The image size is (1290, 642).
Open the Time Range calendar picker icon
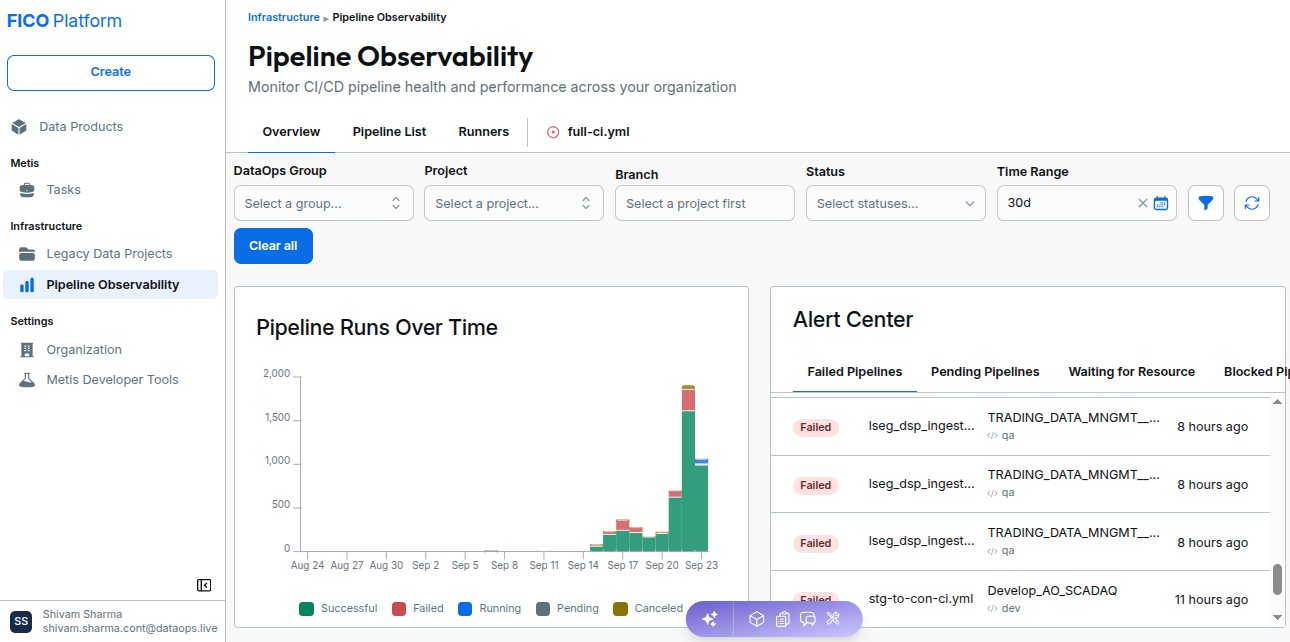coord(1161,203)
